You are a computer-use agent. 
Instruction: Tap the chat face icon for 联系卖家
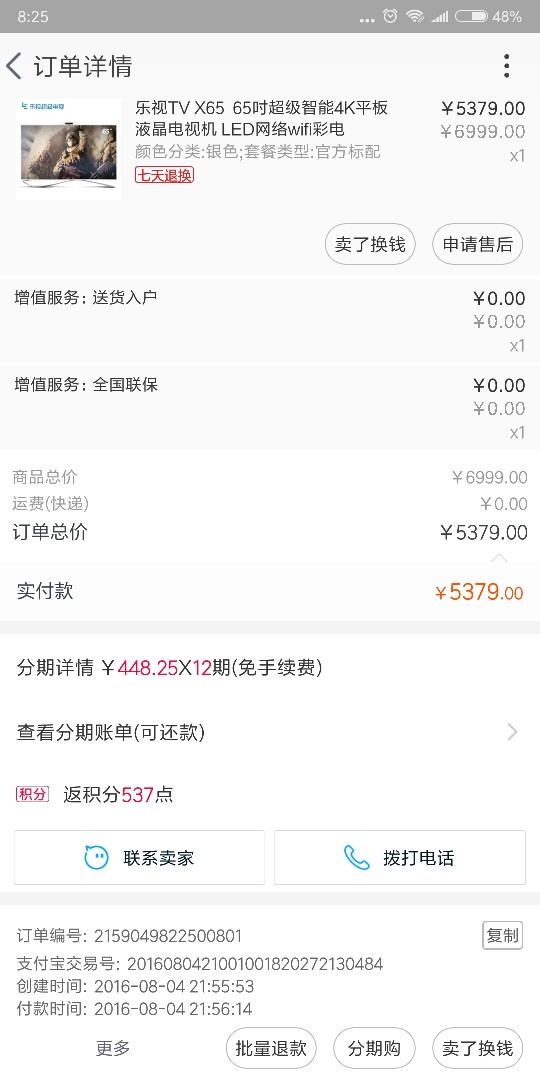click(96, 858)
